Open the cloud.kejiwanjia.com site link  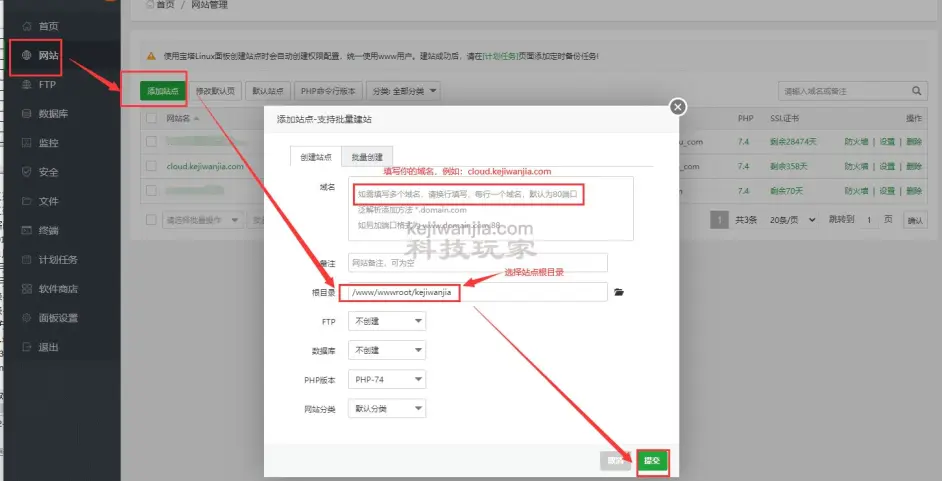(x=205, y=166)
